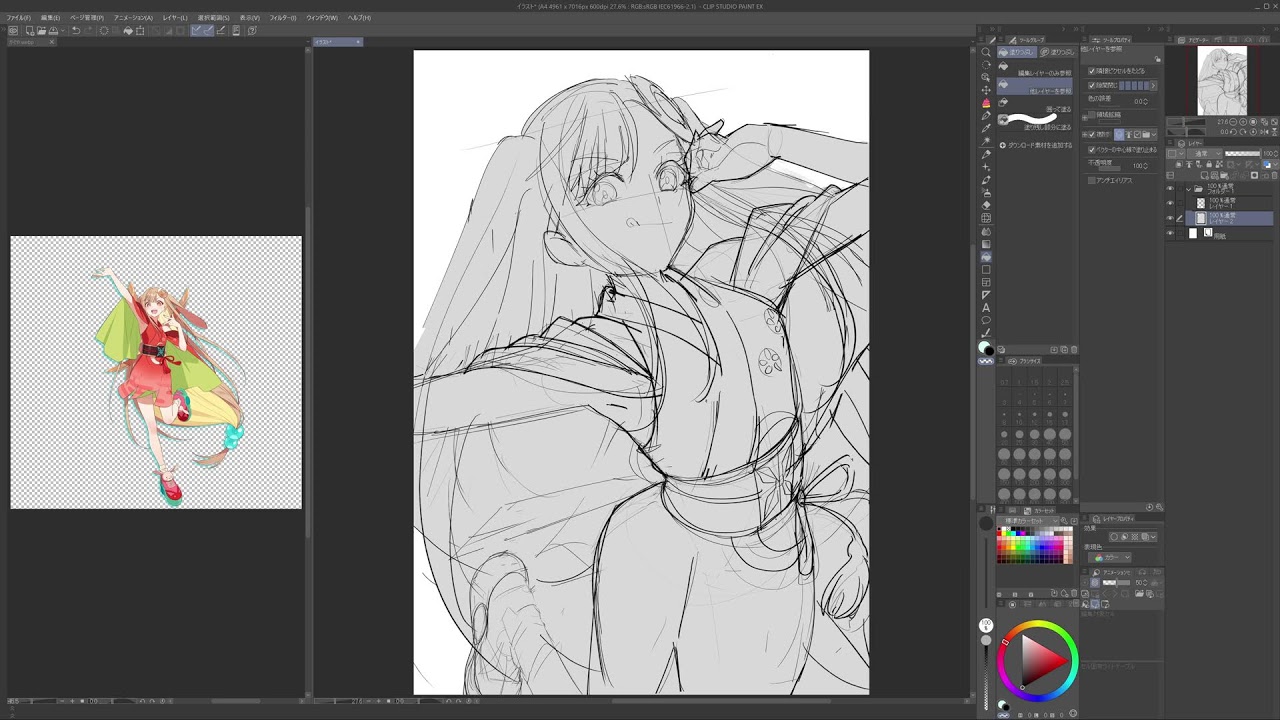Select レイヤー1 layer row
This screenshot has height=720, width=1280.
[1229, 203]
